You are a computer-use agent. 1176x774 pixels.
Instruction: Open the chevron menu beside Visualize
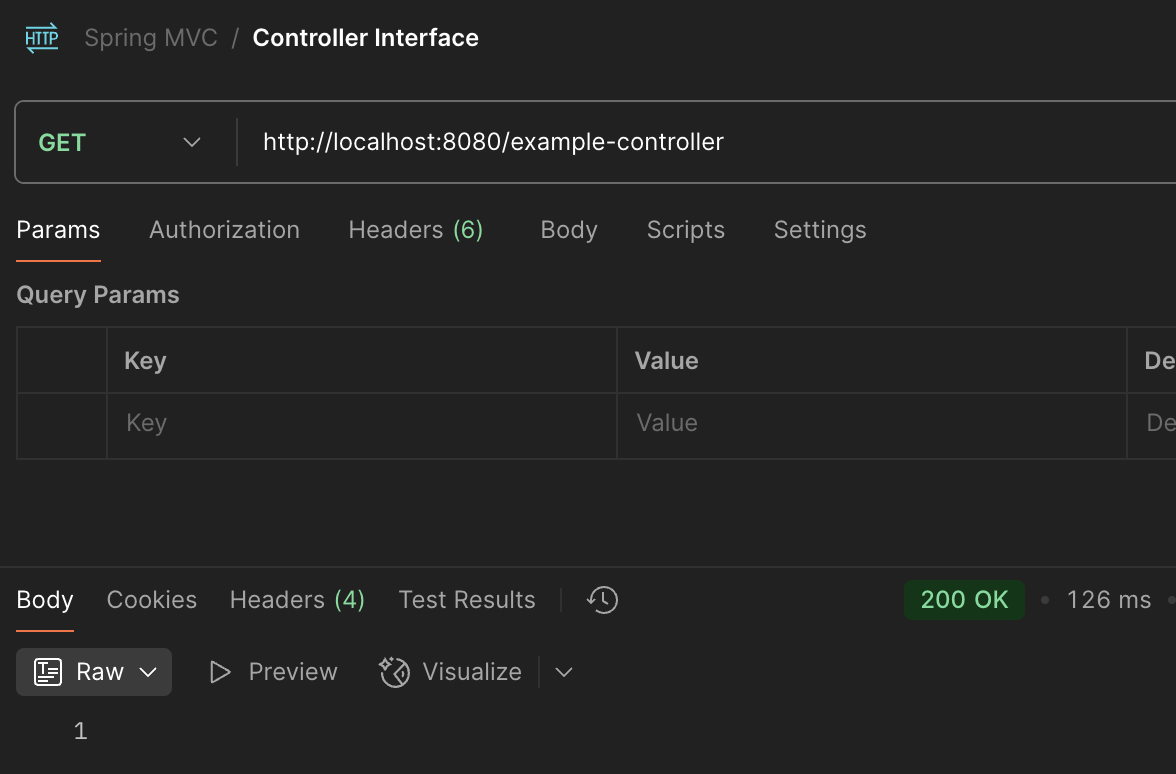564,672
